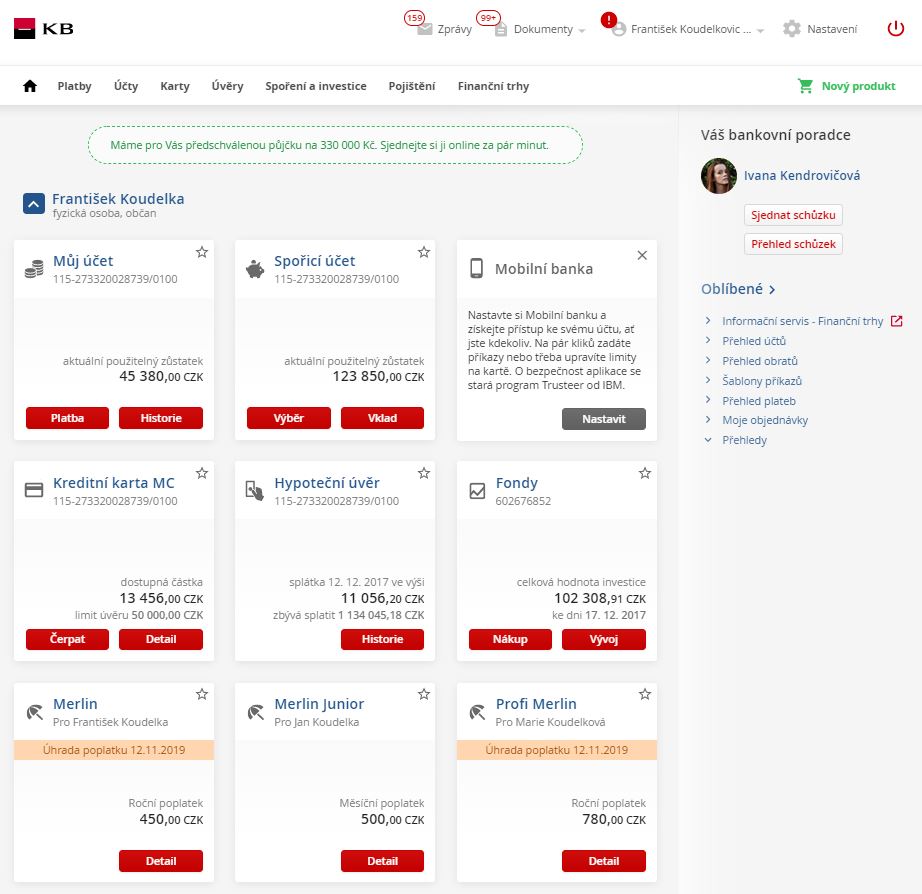Open the Platby menu item
The image size is (922, 894).
pyautogui.click(x=74, y=86)
